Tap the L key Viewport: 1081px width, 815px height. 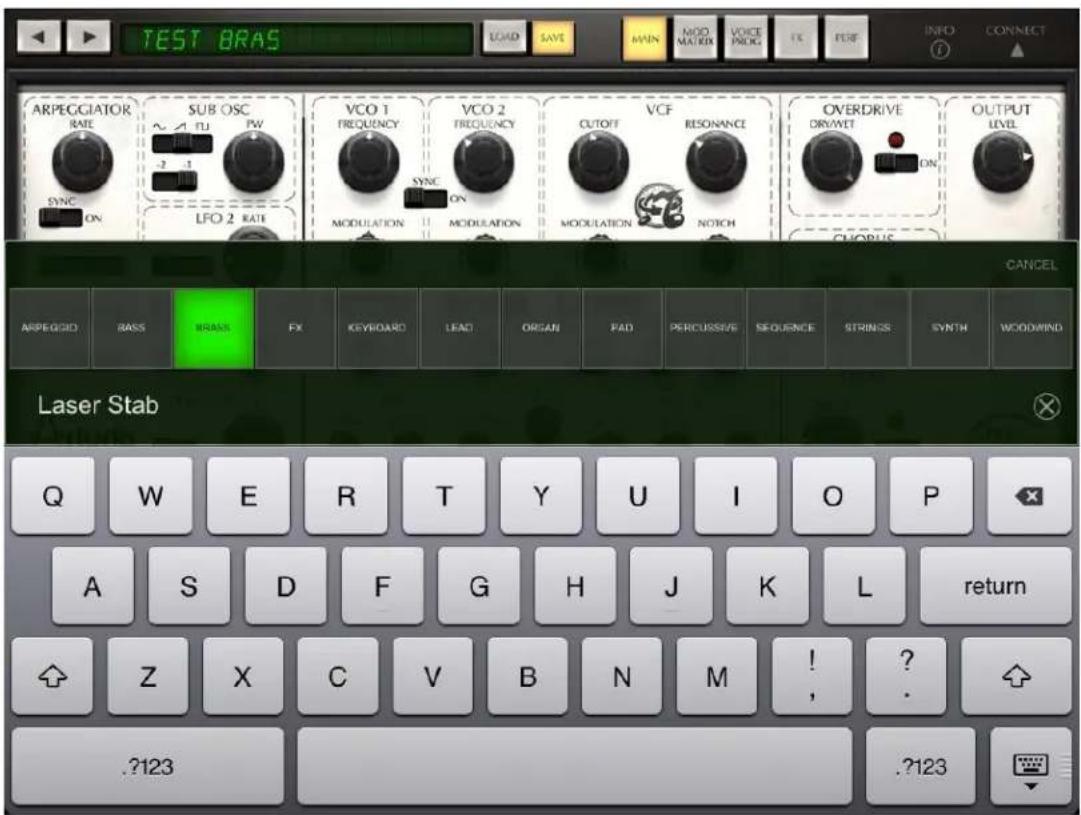864,586
